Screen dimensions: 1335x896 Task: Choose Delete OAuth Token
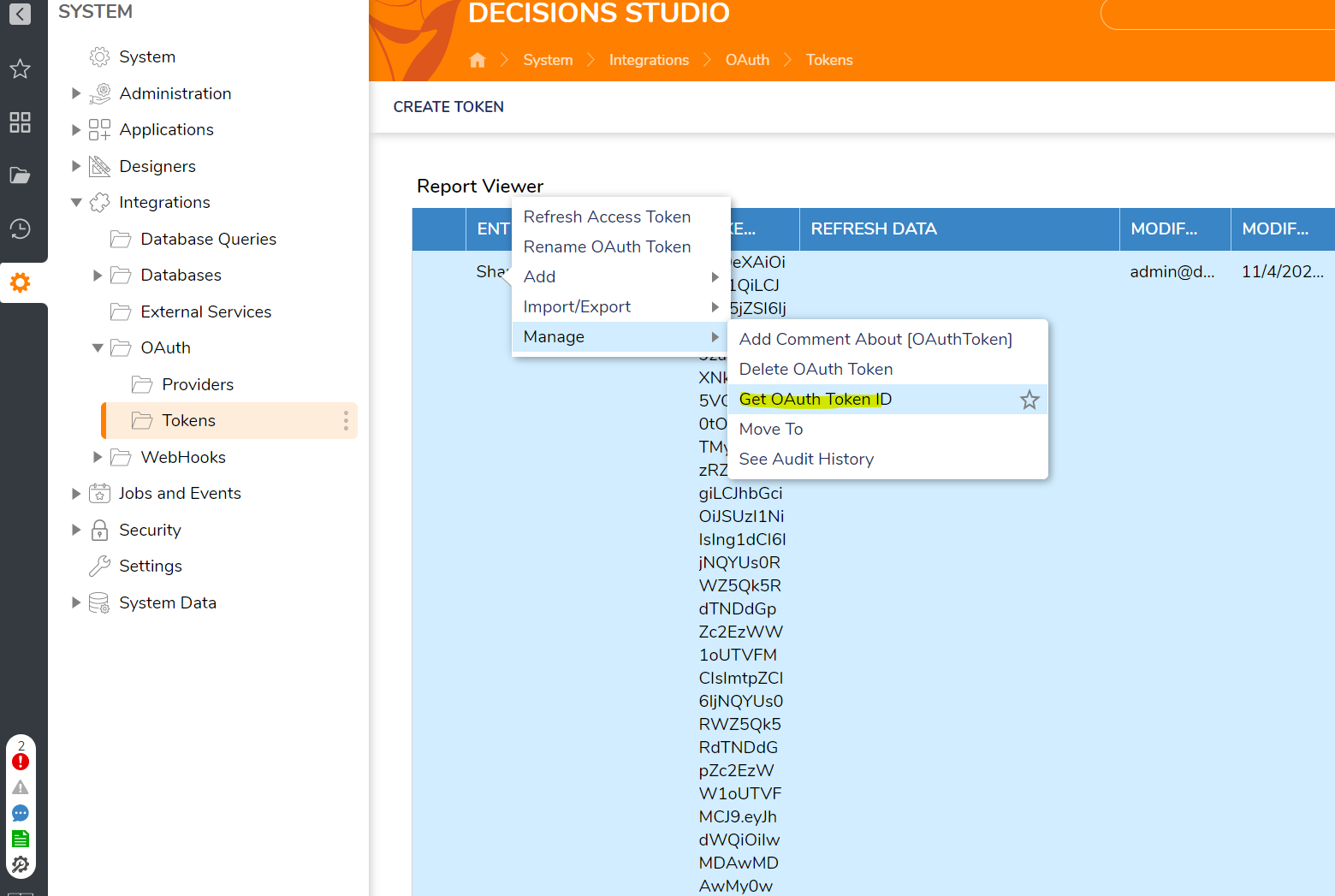coord(887,369)
